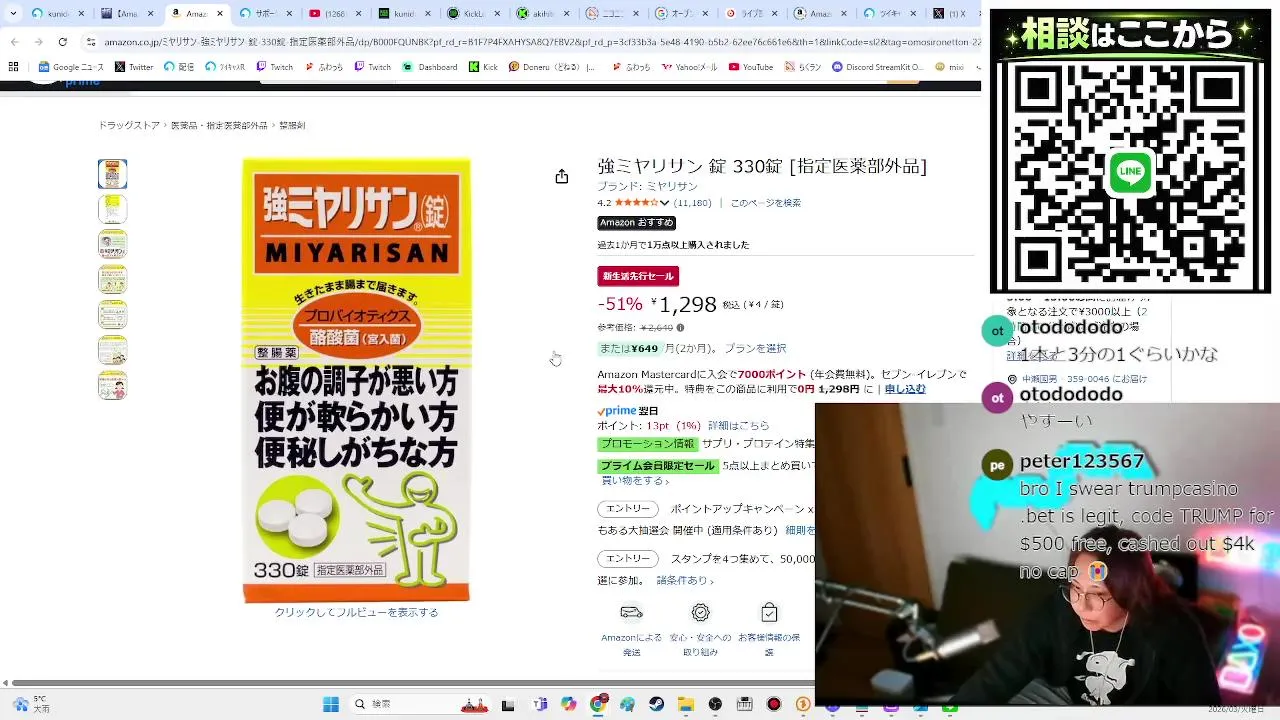Select the last product thumbnail
Viewport: 1280px width, 720px height.
click(x=112, y=386)
